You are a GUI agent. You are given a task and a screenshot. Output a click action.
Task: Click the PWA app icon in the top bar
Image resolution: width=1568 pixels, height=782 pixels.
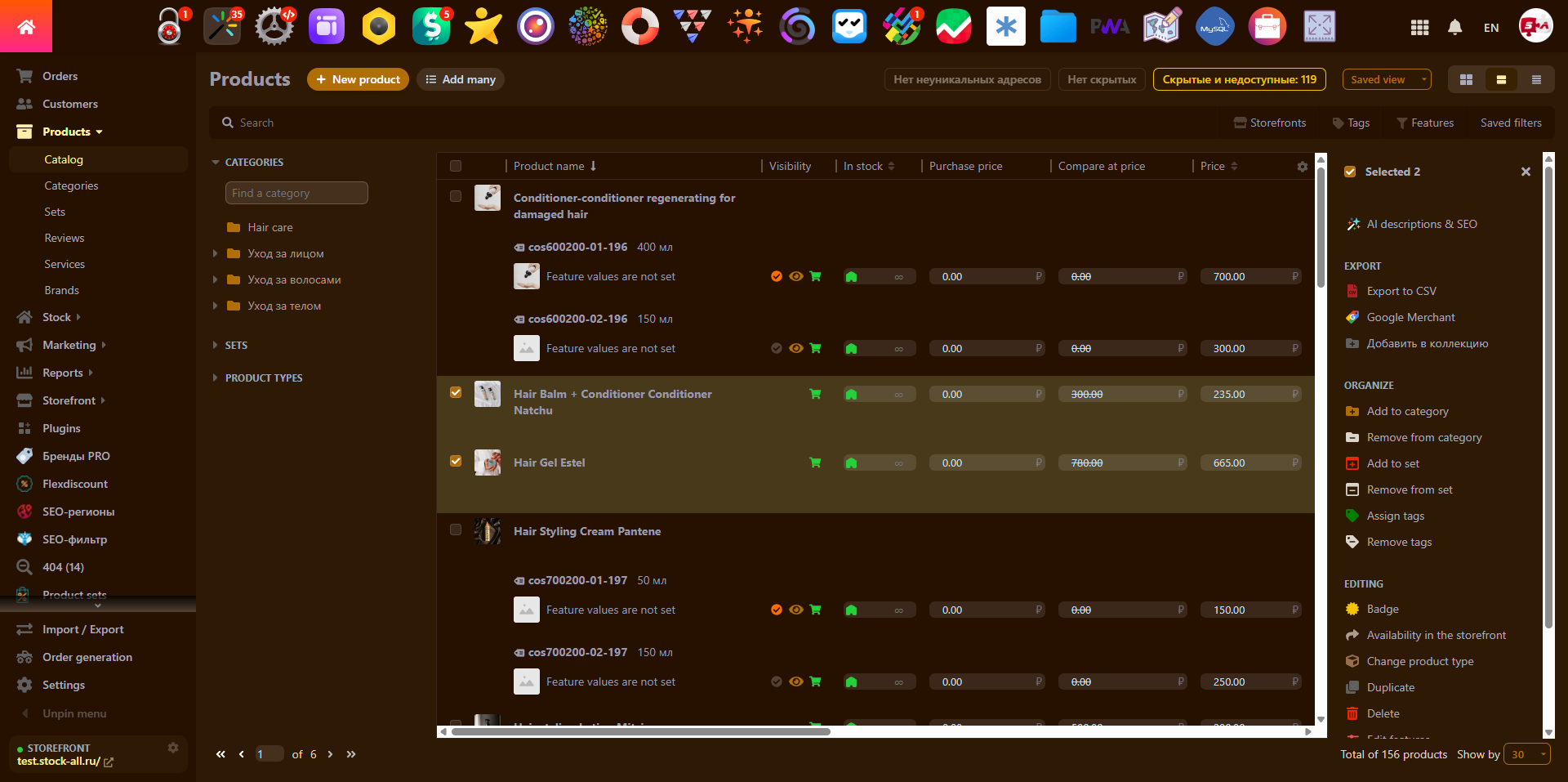pos(1110,26)
